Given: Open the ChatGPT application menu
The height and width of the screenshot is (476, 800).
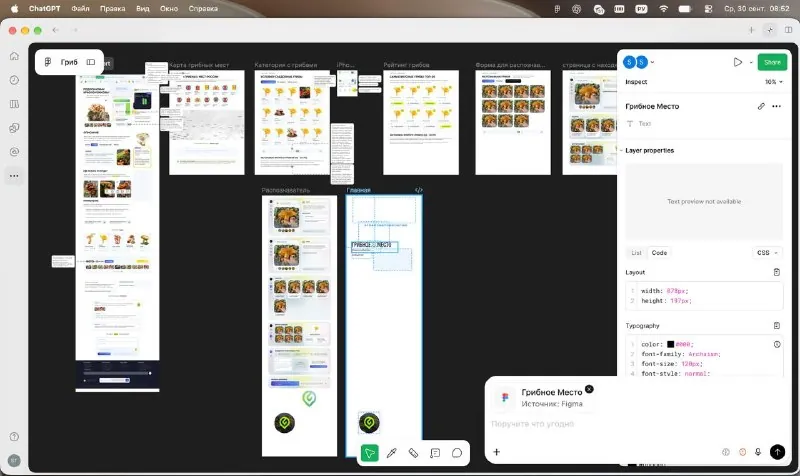Looking at the screenshot, I should [44, 9].
